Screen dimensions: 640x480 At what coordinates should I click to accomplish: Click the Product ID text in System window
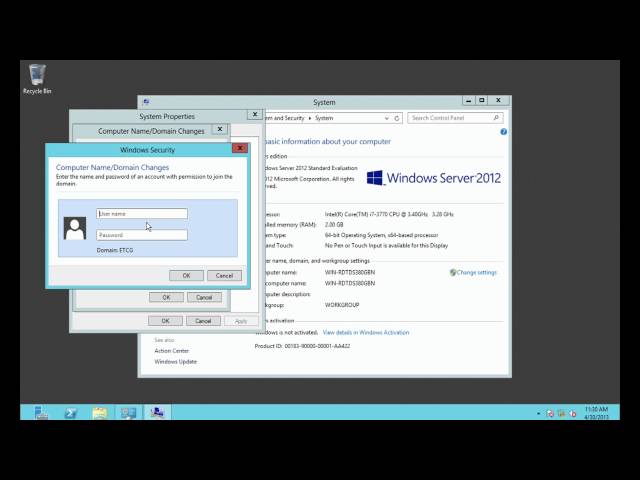pos(302,346)
